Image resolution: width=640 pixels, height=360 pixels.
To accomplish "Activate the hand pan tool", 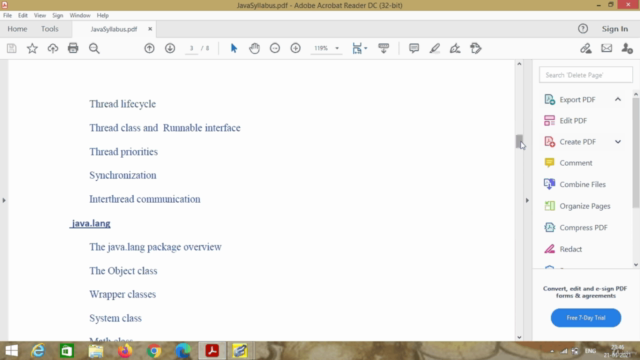I will (254, 48).
